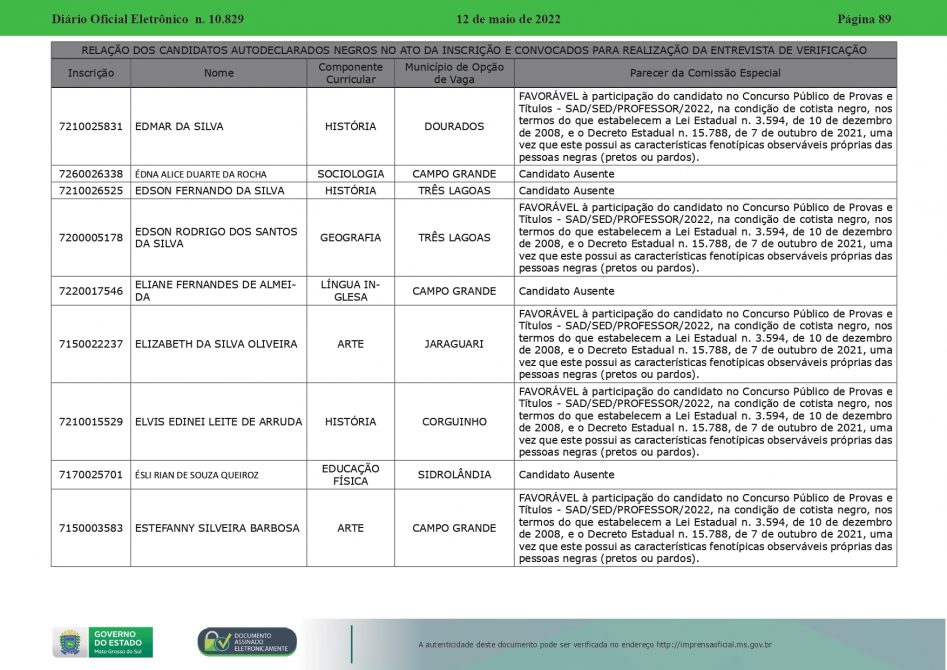This screenshot has height=670, width=947.
Task: Click the date 12 de maio de 2022
Action: 508,19
